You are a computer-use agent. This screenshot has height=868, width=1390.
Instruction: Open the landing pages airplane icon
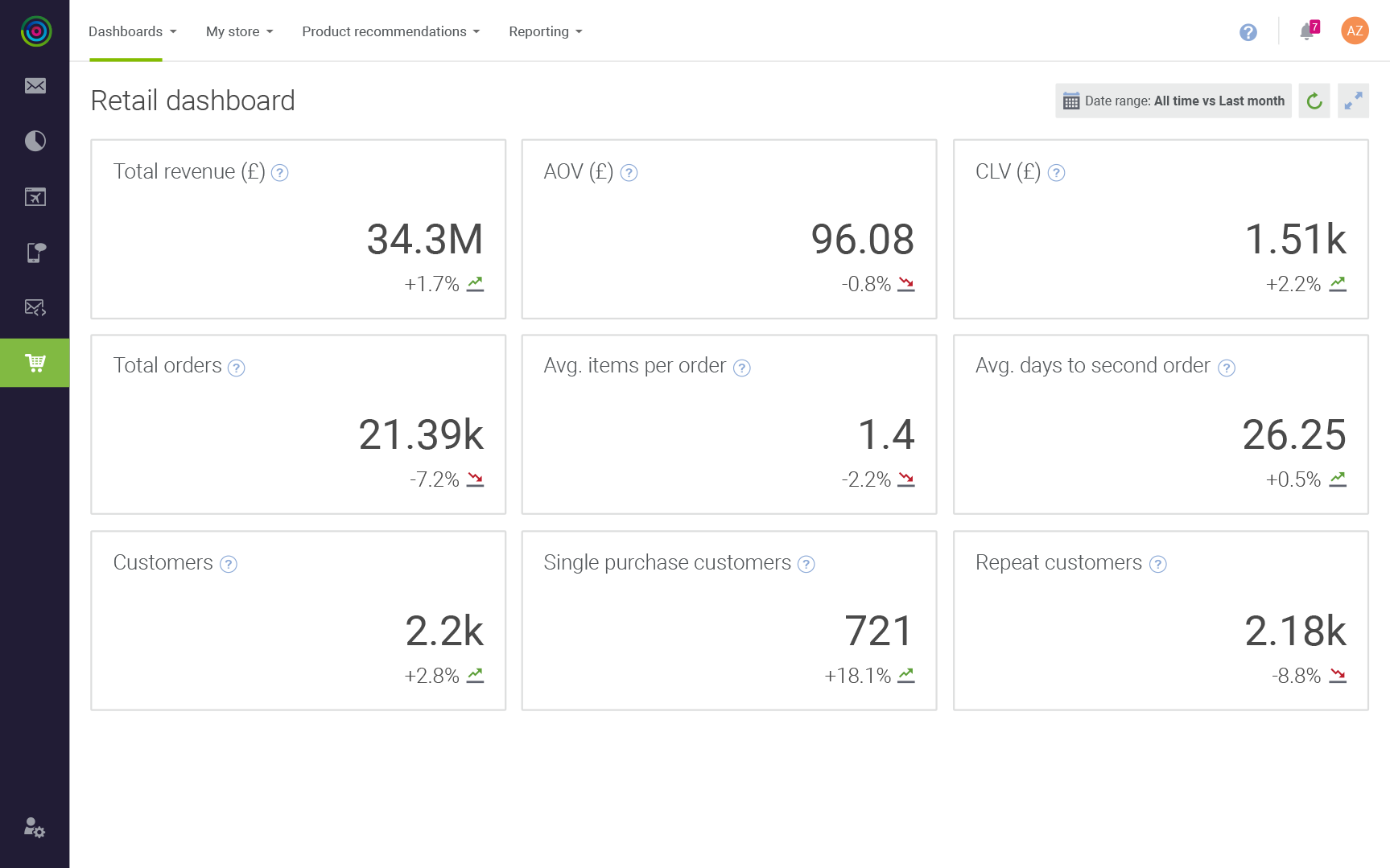[x=35, y=196]
